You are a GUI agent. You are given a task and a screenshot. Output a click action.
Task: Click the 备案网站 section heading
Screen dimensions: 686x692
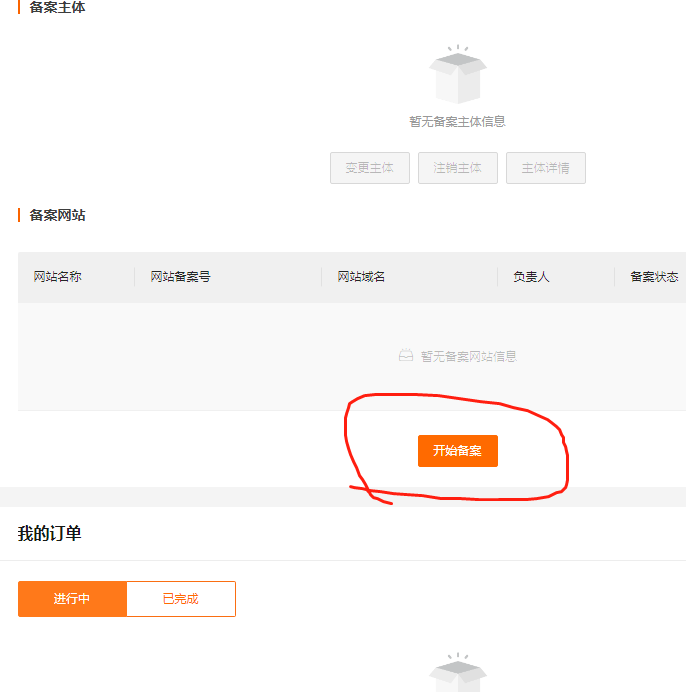coord(57,215)
